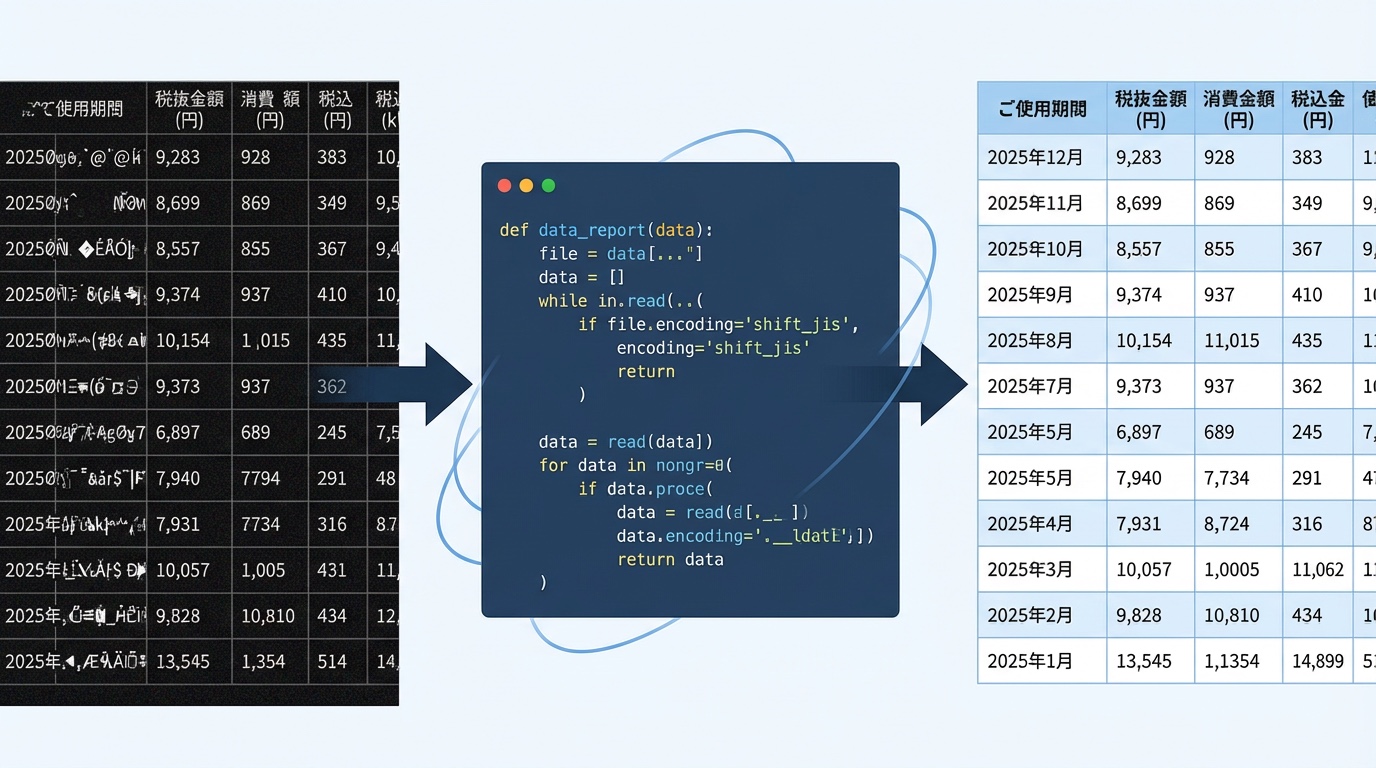
Task: Select the 2025年12月 row label
Action: pyautogui.click(x=1035, y=158)
